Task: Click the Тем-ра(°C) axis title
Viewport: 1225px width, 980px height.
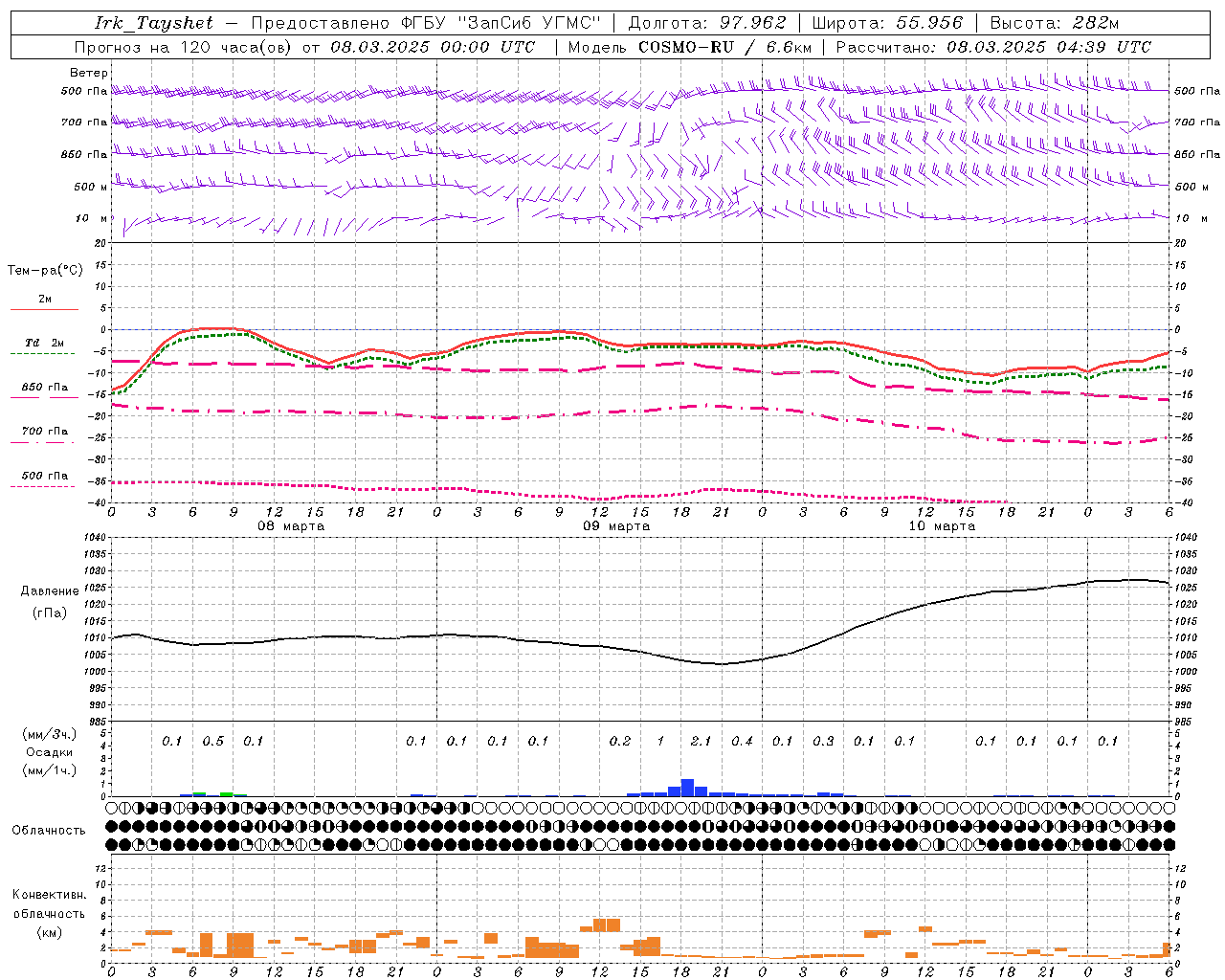Action: pos(45,271)
